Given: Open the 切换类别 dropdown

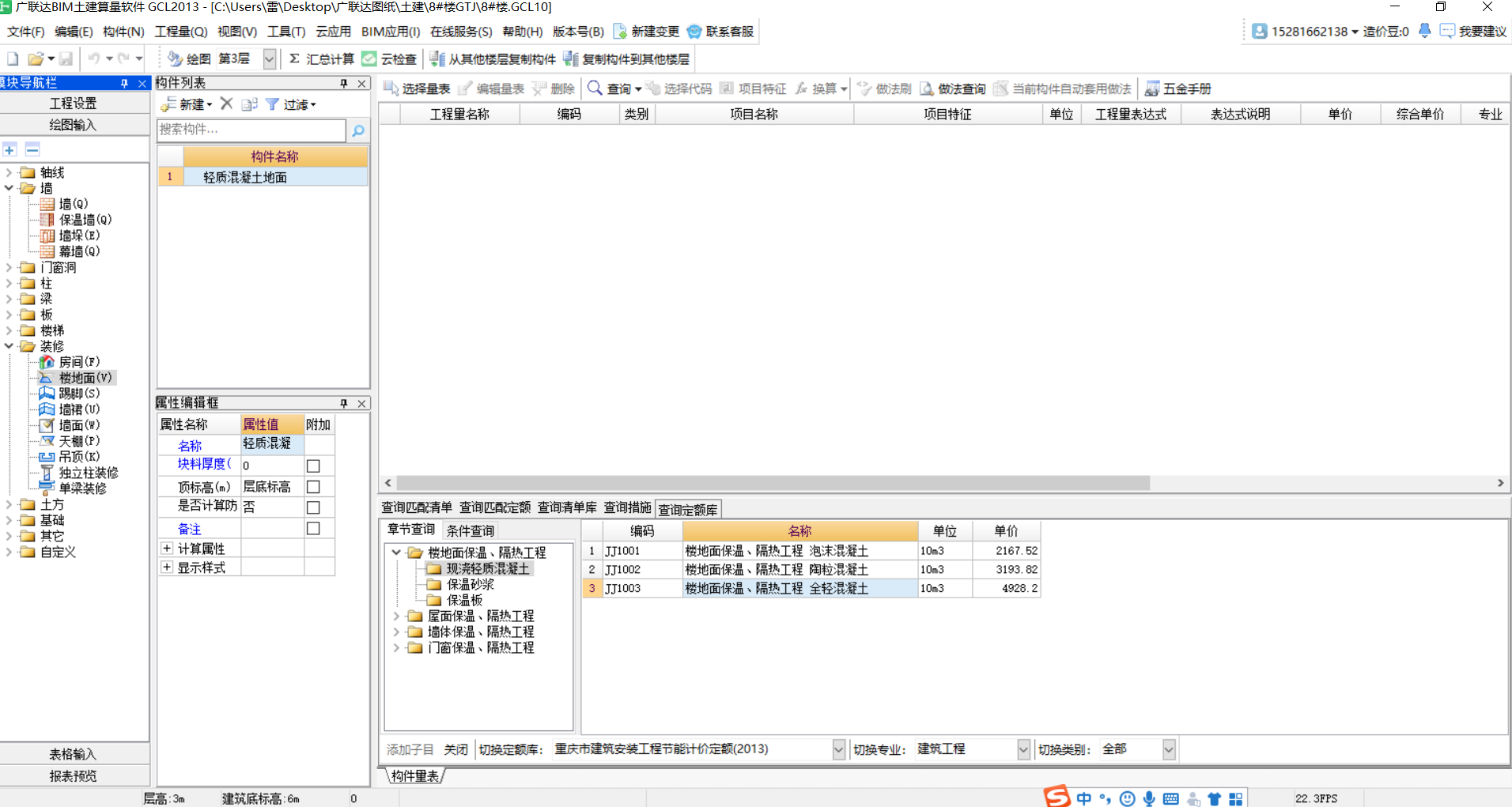Looking at the screenshot, I should click(x=1169, y=749).
